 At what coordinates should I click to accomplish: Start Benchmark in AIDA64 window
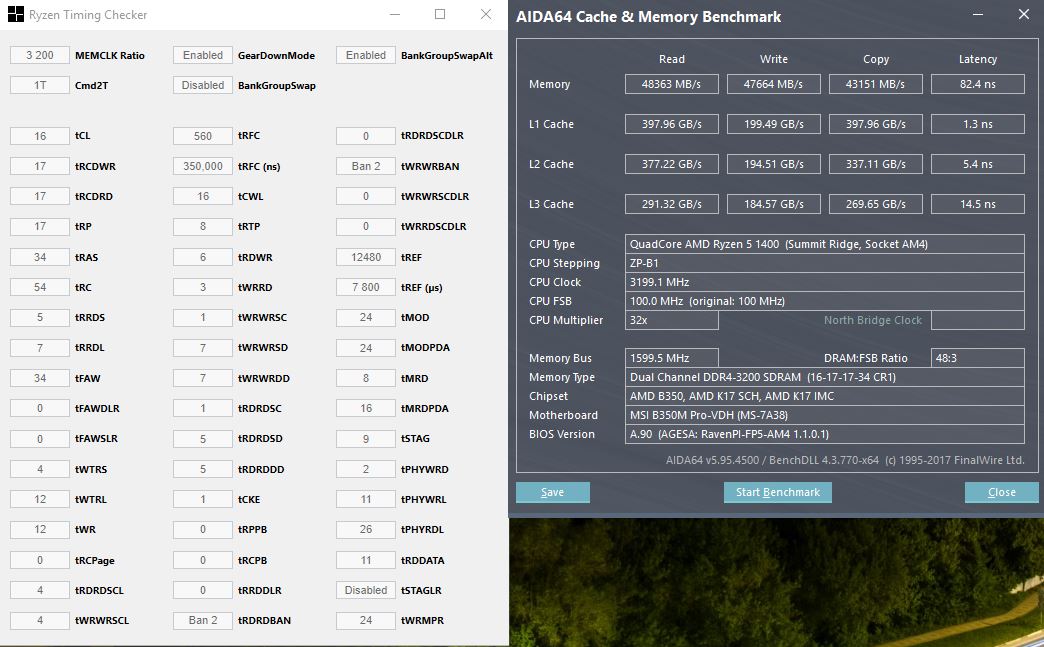pos(778,492)
